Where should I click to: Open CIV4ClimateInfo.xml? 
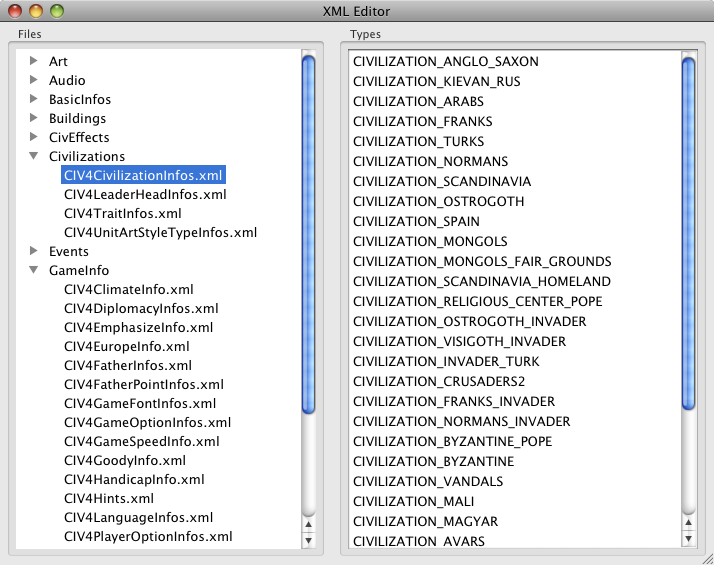pyautogui.click(x=128, y=290)
